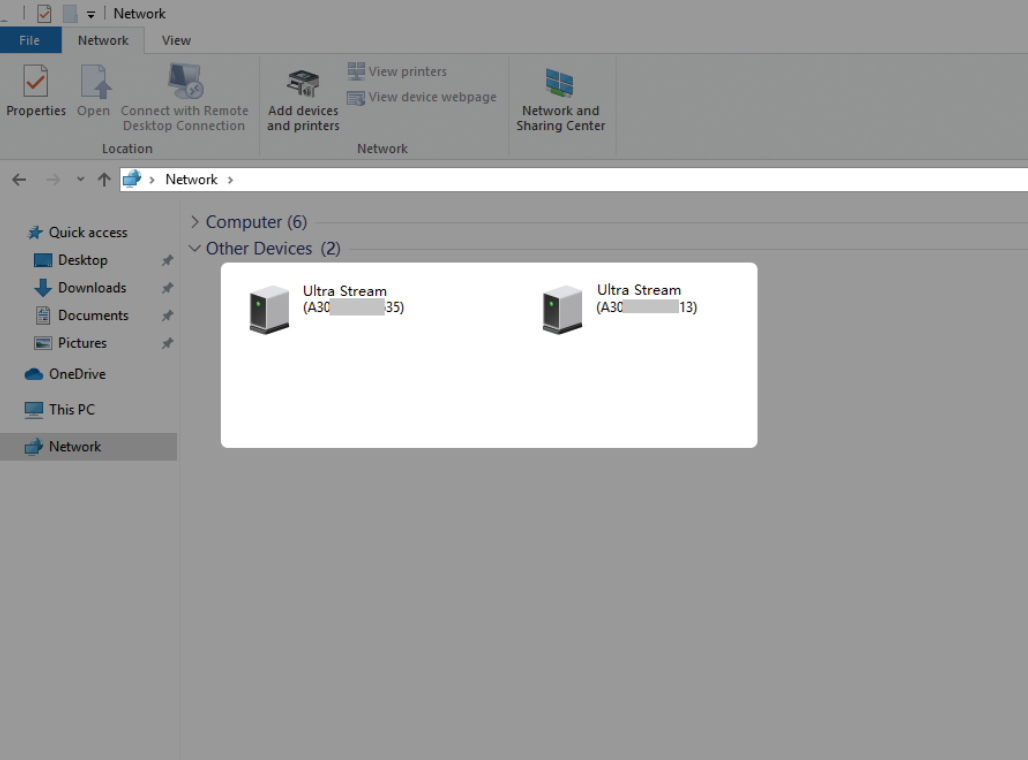This screenshot has width=1028, height=760.
Task: Unpin Downloads using its pin icon
Action: click(x=168, y=288)
